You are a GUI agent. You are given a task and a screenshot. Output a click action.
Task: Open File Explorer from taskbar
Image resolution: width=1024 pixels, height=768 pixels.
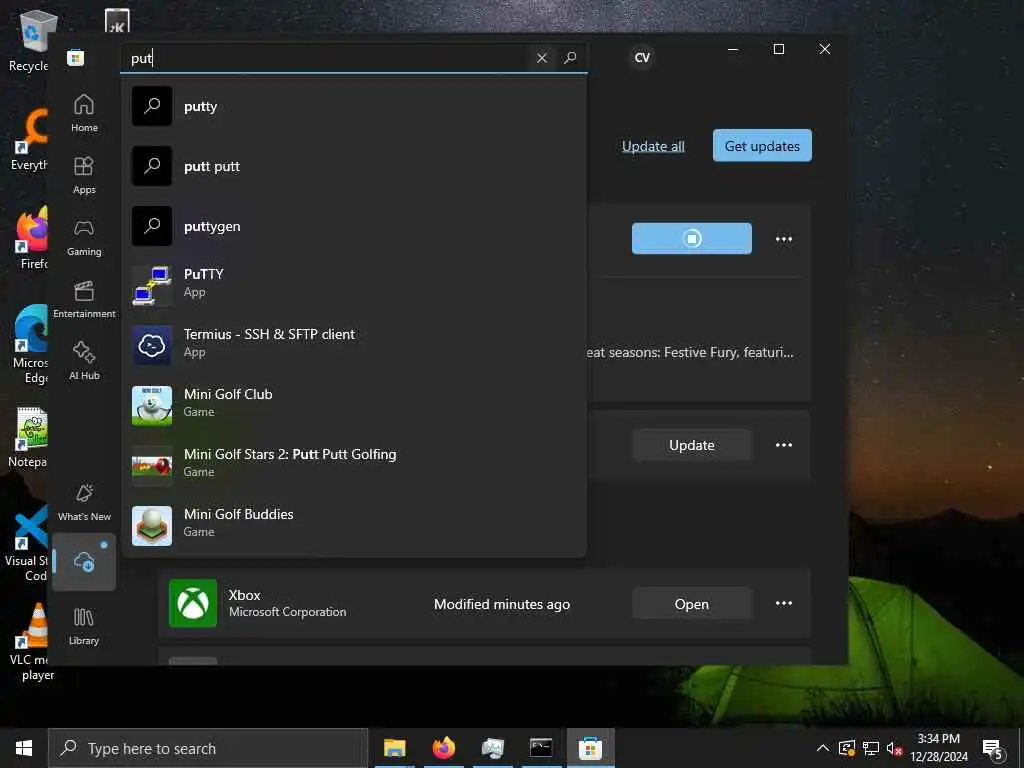click(x=394, y=748)
